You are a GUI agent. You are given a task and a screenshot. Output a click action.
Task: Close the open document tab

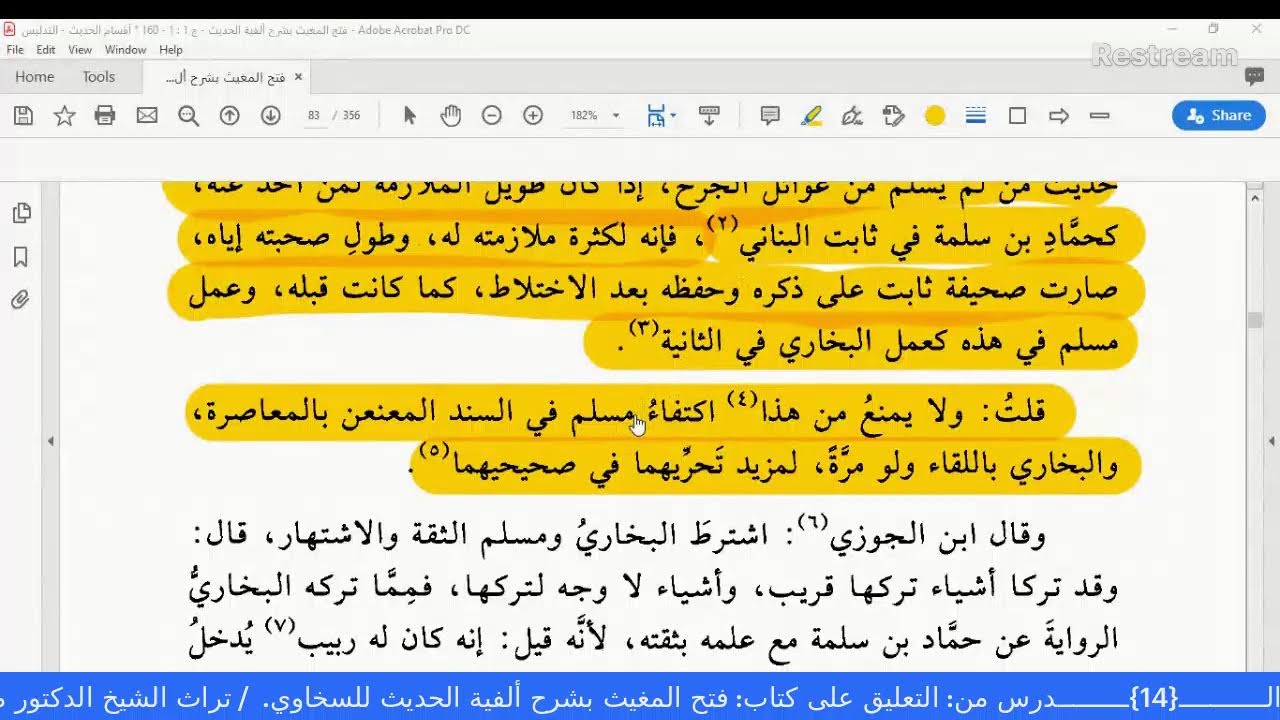point(298,77)
